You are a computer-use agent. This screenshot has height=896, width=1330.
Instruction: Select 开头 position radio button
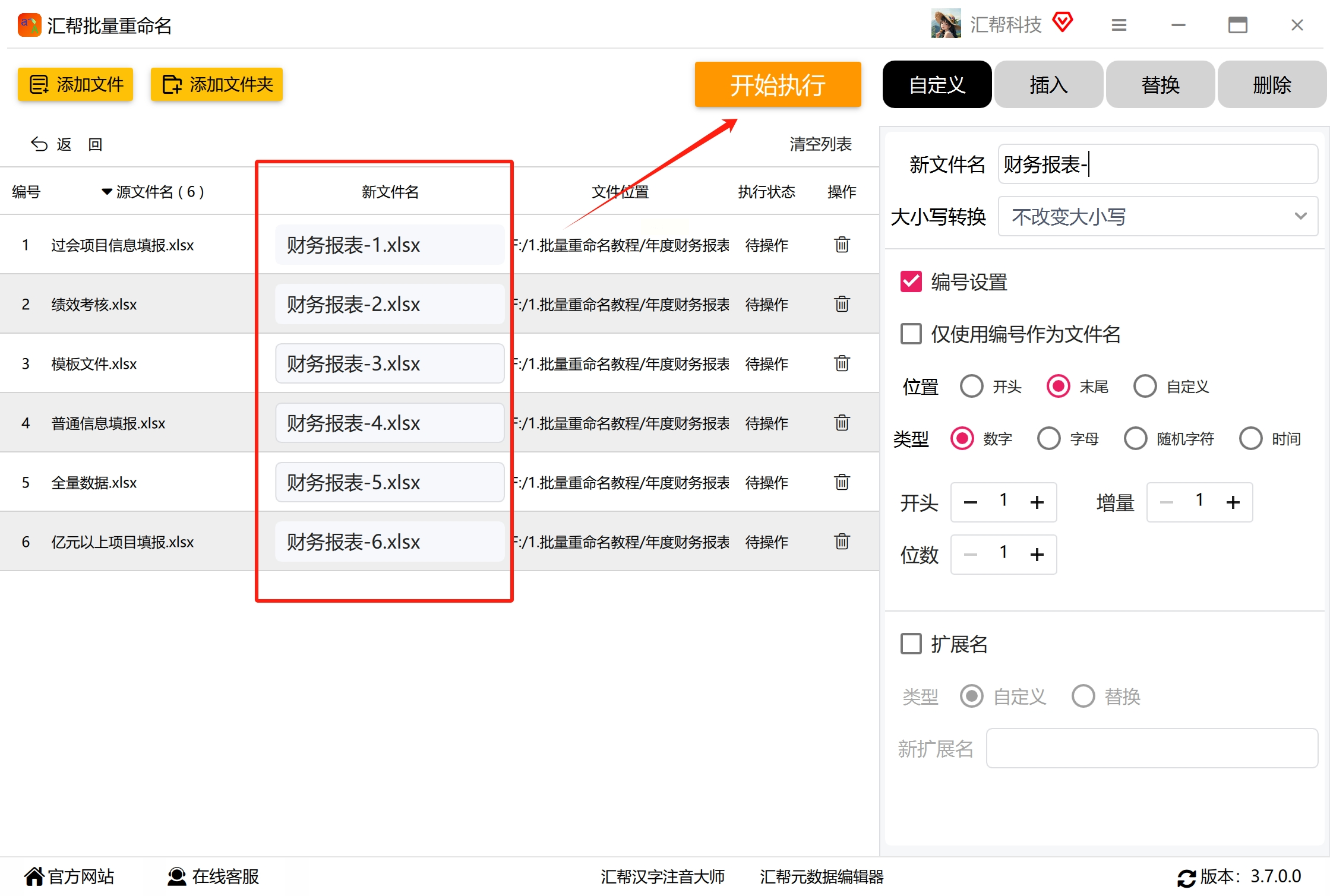(x=972, y=387)
